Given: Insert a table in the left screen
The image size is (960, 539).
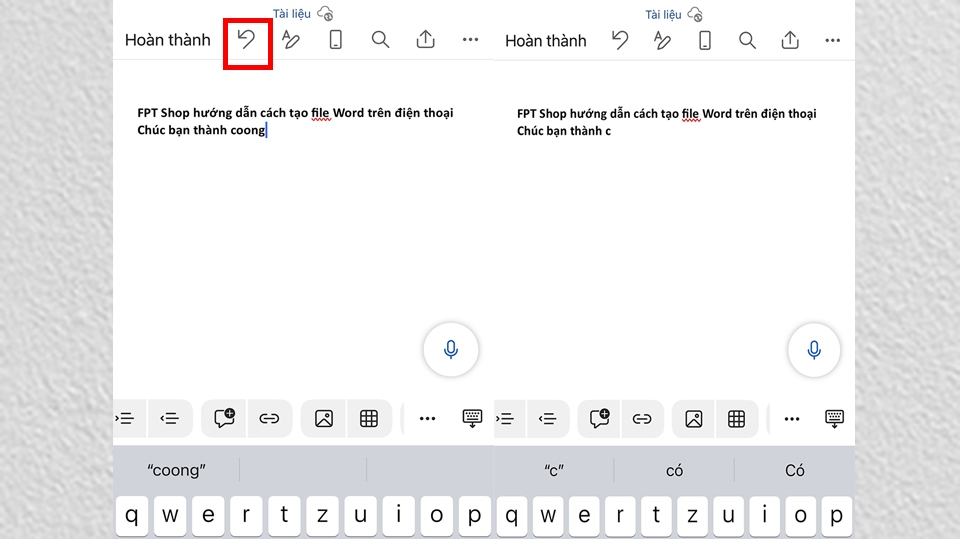Looking at the screenshot, I should [x=369, y=418].
